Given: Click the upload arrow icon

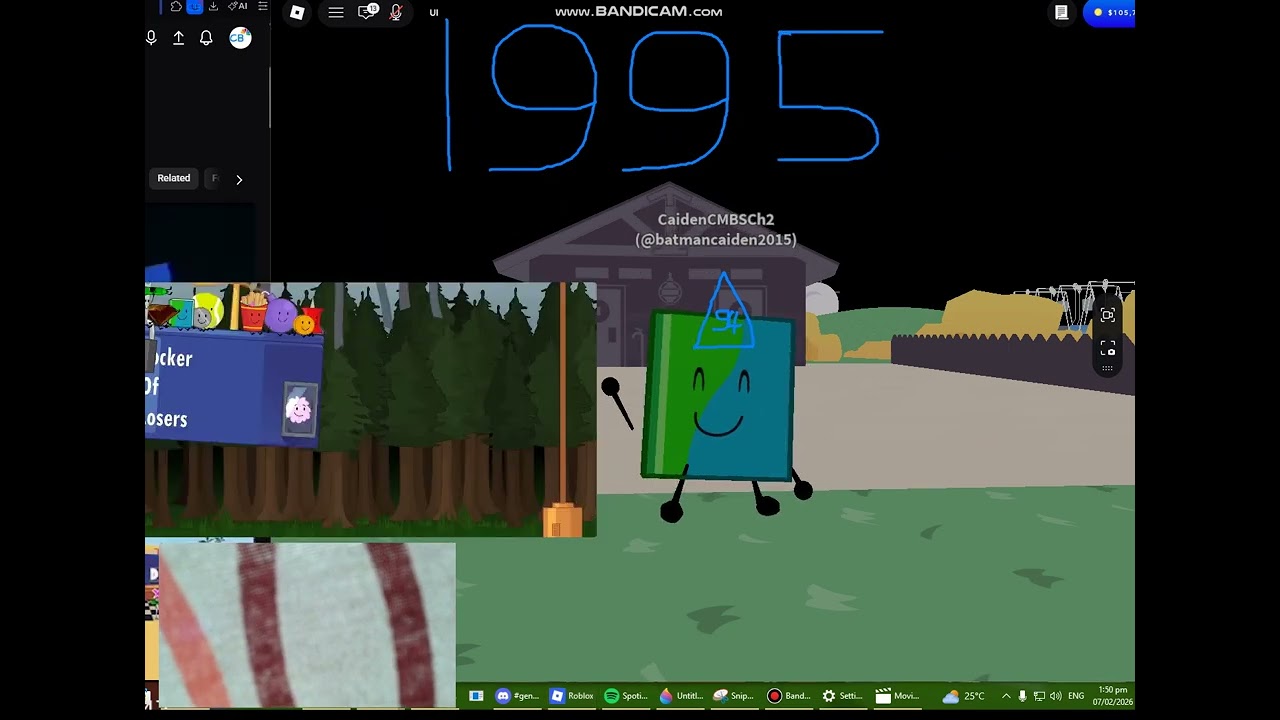Looking at the screenshot, I should coord(179,38).
